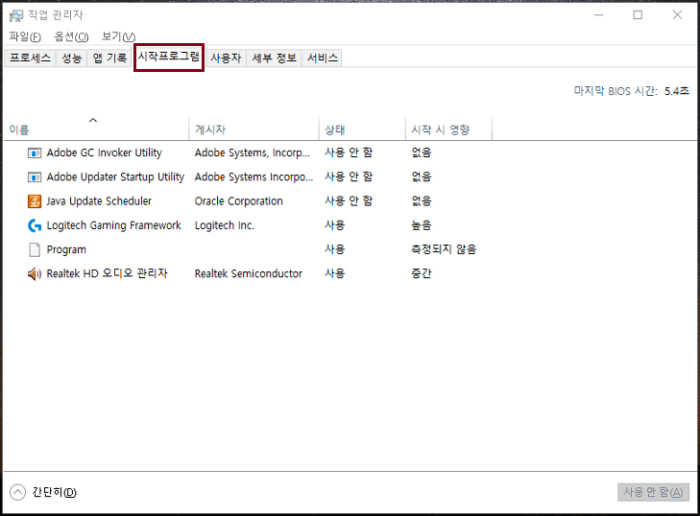Screen dimensions: 700x516
Task: Click the 사용 안 함 status of Java Update Scheduler
Action: [x=349, y=201]
